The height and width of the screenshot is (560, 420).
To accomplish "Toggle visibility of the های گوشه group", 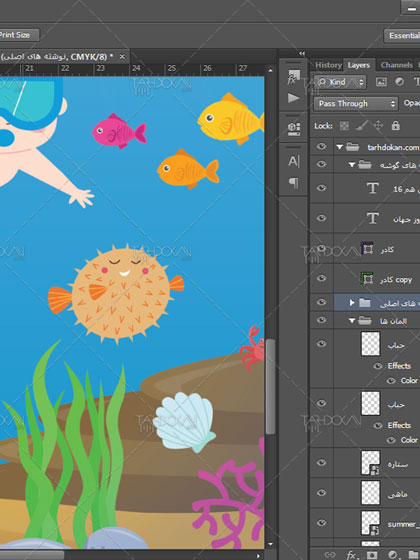I will tap(321, 164).
